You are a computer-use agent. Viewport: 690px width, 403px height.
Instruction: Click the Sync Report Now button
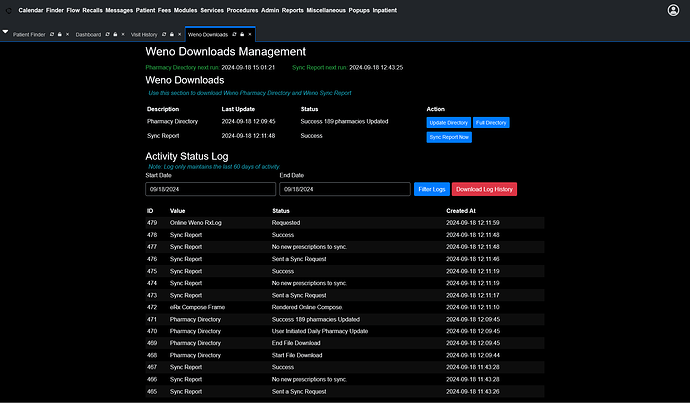[x=449, y=137]
